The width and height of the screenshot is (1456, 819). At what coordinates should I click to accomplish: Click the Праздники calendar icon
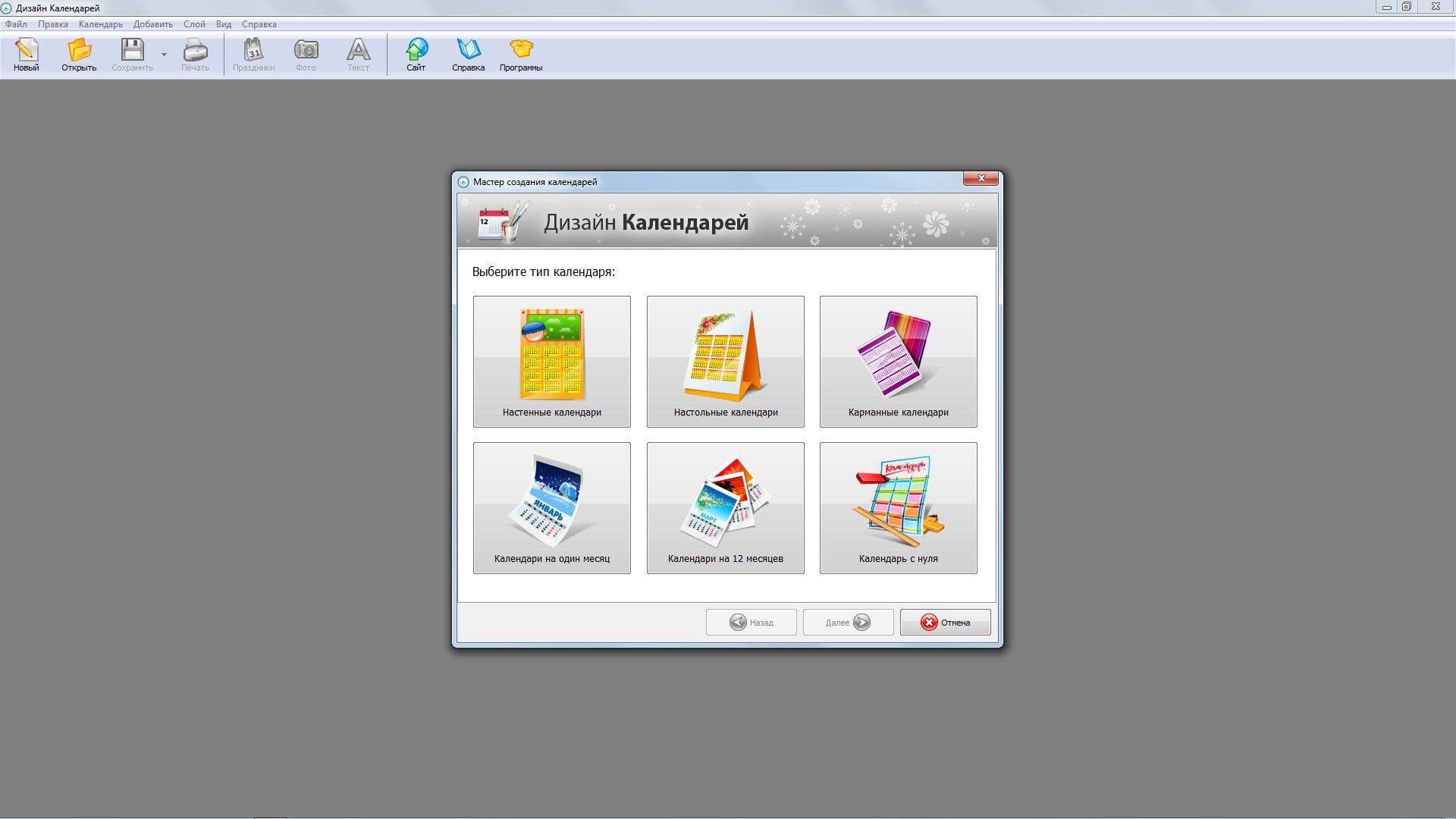pyautogui.click(x=253, y=55)
